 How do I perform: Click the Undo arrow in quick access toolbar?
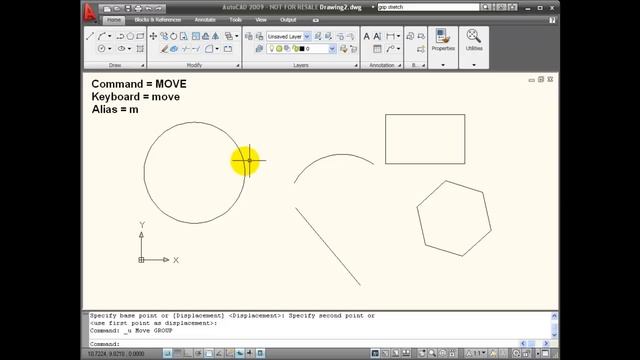149,8
